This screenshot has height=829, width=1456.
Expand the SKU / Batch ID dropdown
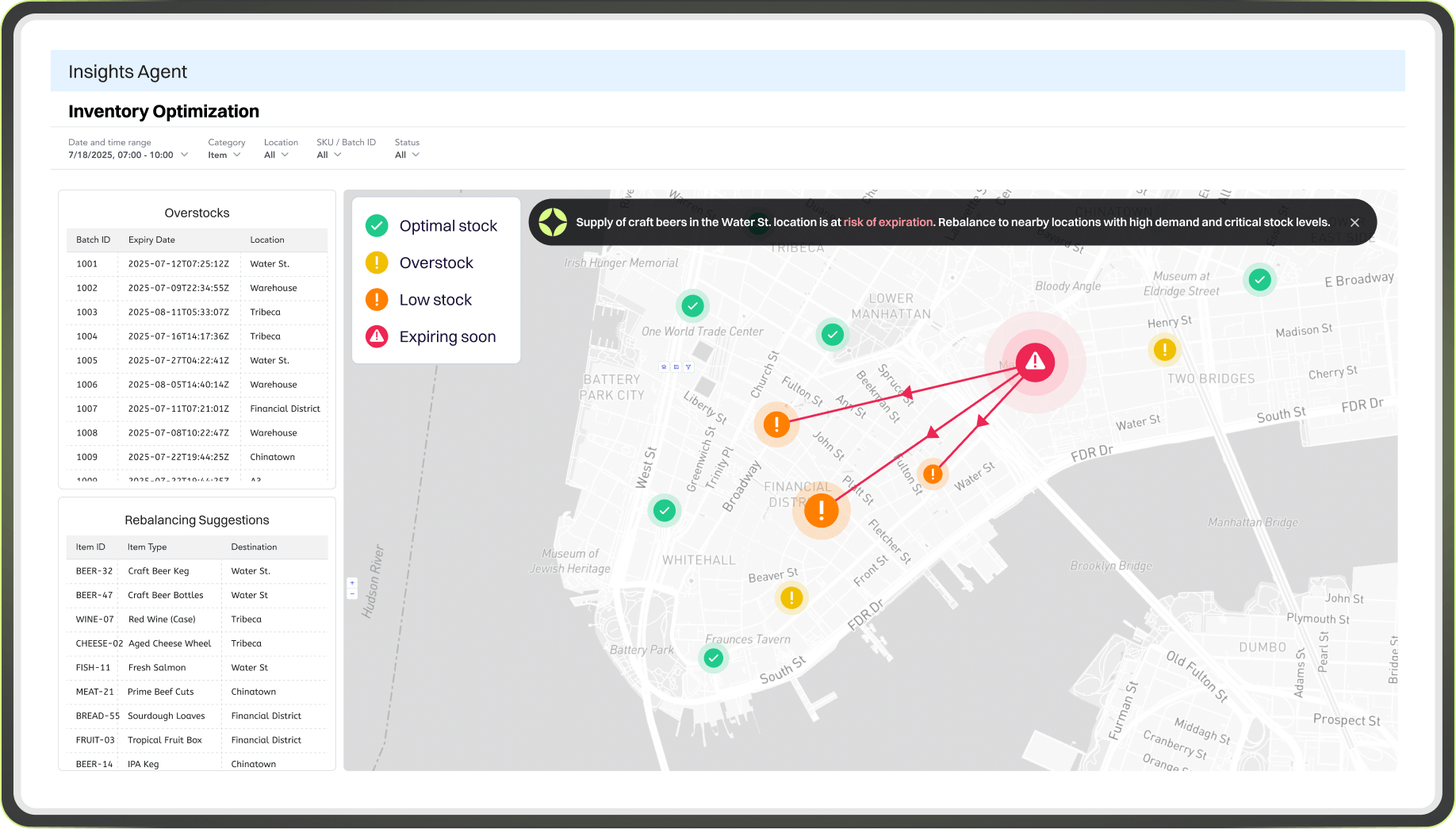point(329,155)
